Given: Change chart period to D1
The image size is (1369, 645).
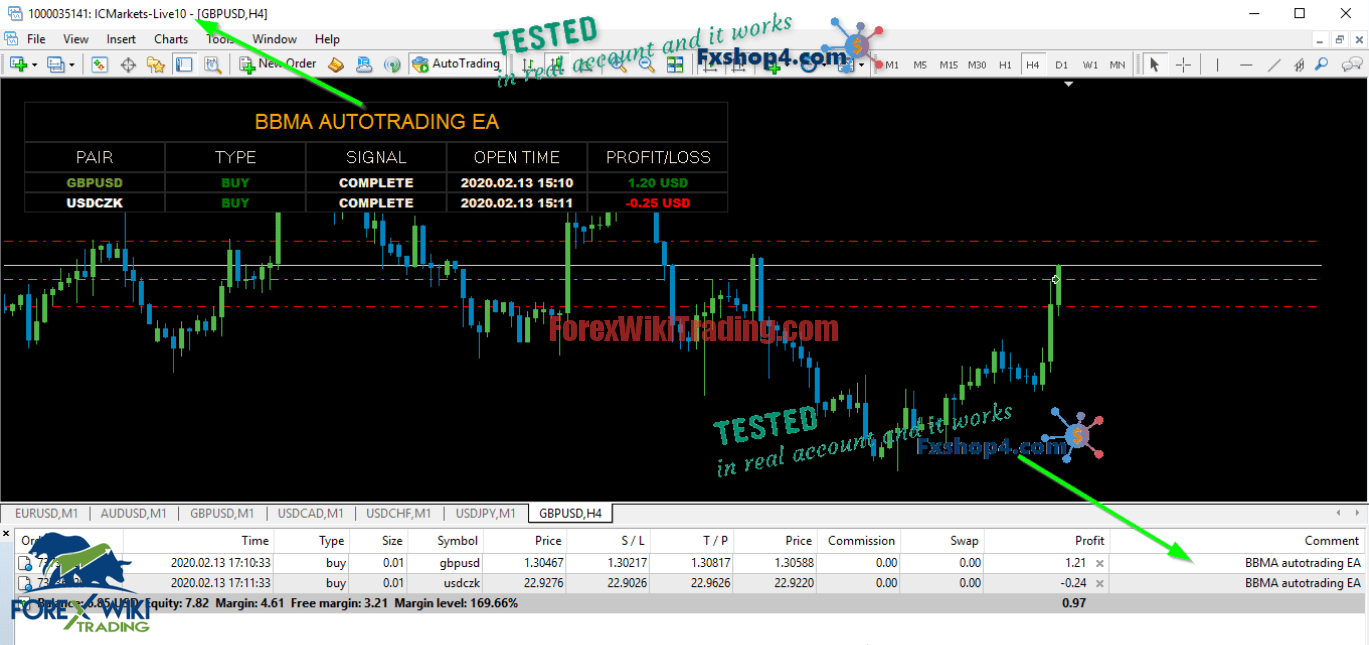Looking at the screenshot, I should click(x=1062, y=65).
